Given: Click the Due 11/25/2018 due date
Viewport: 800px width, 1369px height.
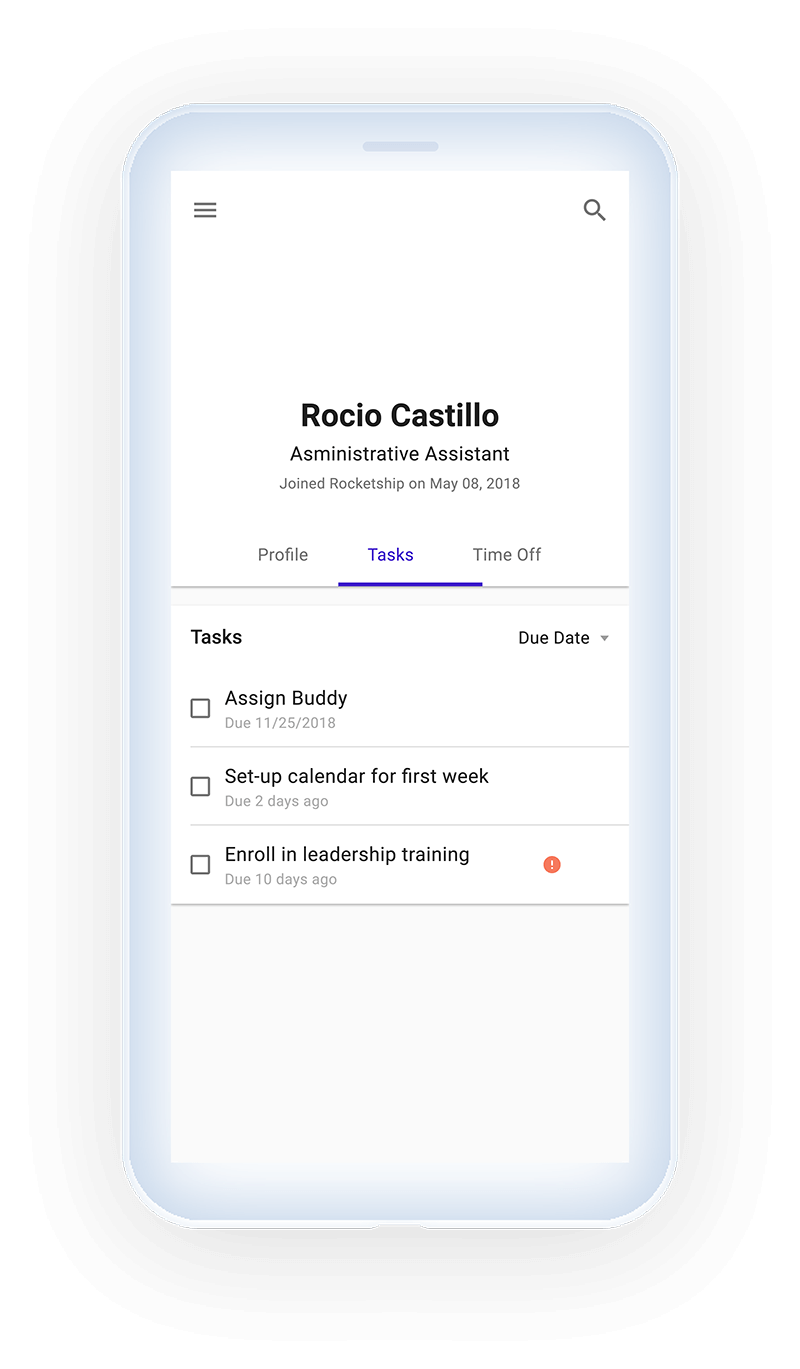Looking at the screenshot, I should pyautogui.click(x=280, y=723).
